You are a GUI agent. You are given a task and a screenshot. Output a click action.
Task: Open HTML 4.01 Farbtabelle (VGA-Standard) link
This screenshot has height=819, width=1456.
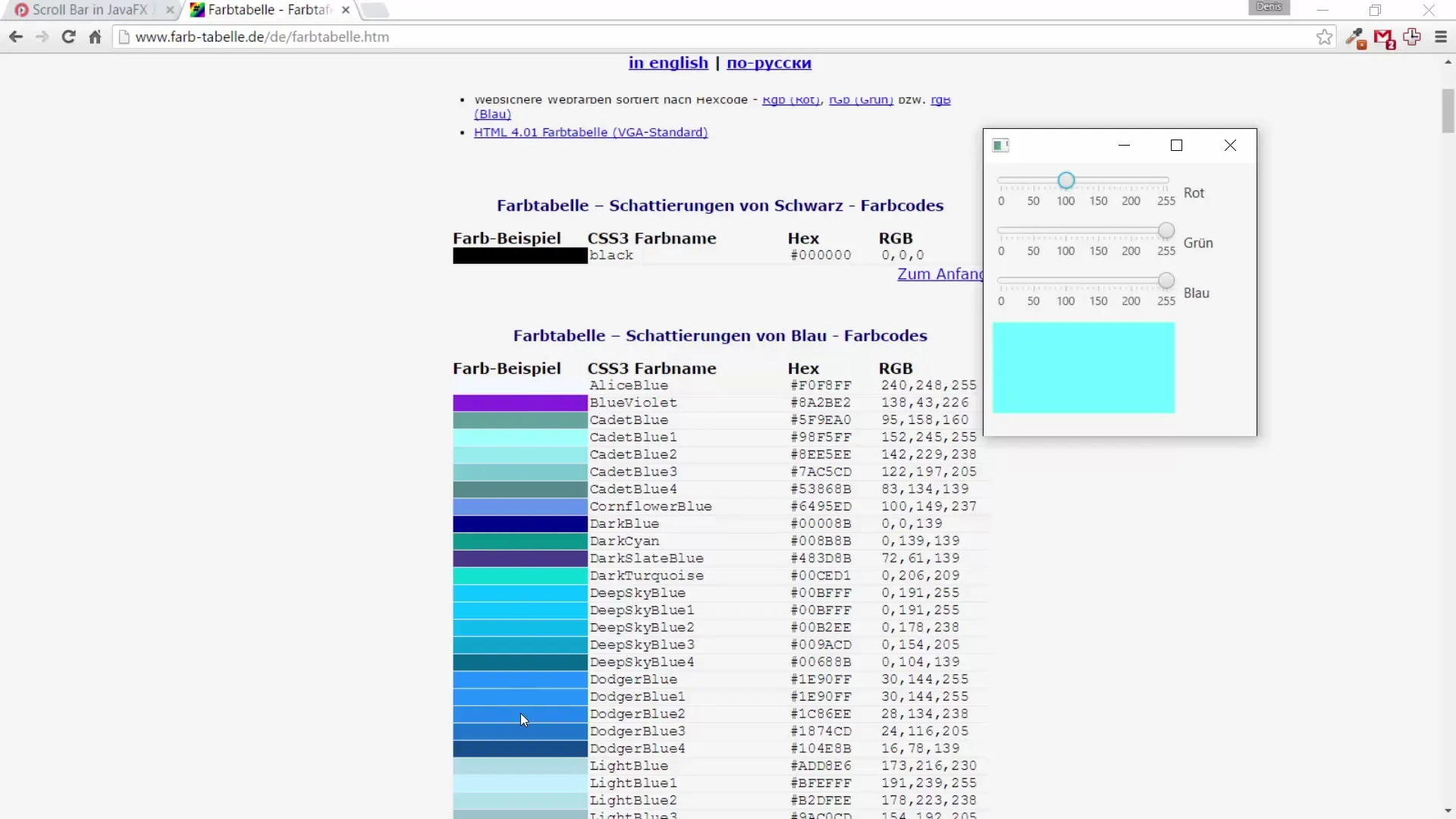tap(591, 132)
